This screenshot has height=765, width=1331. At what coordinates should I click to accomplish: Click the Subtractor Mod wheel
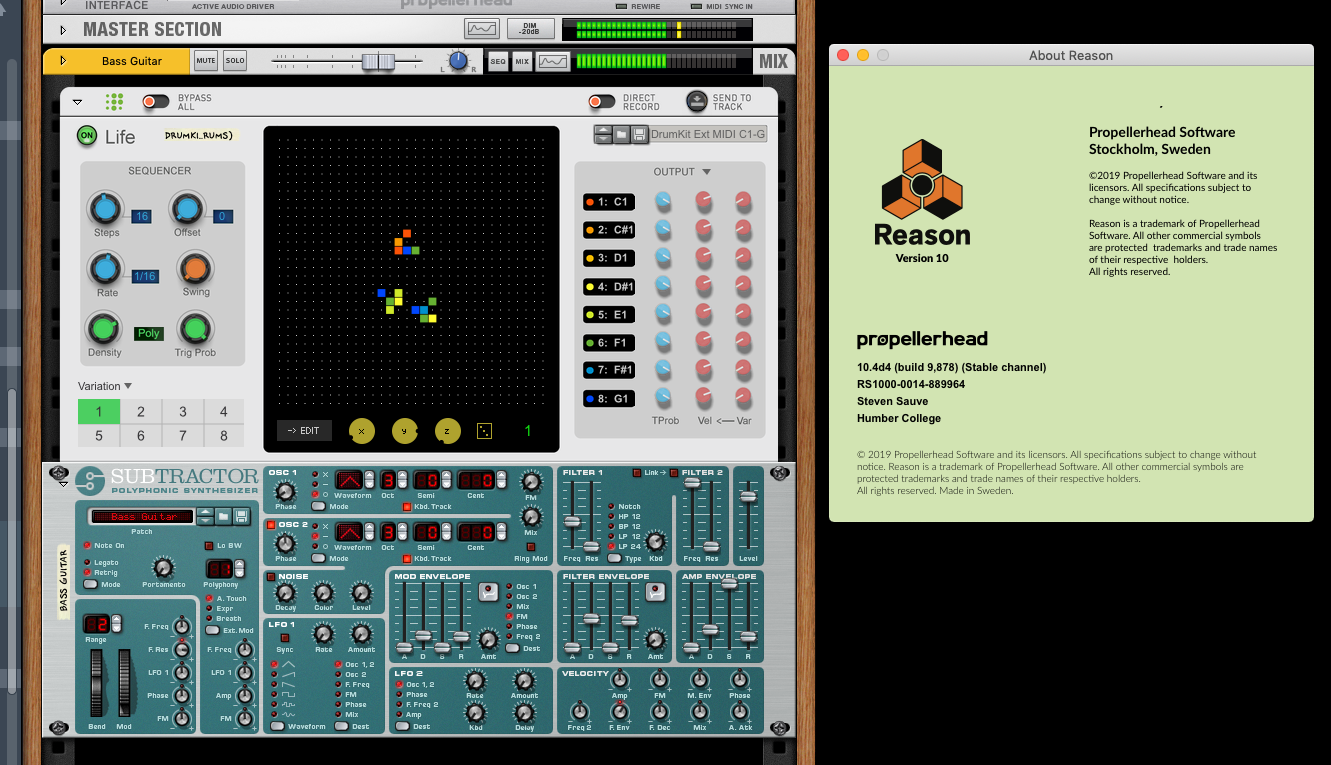coord(125,684)
